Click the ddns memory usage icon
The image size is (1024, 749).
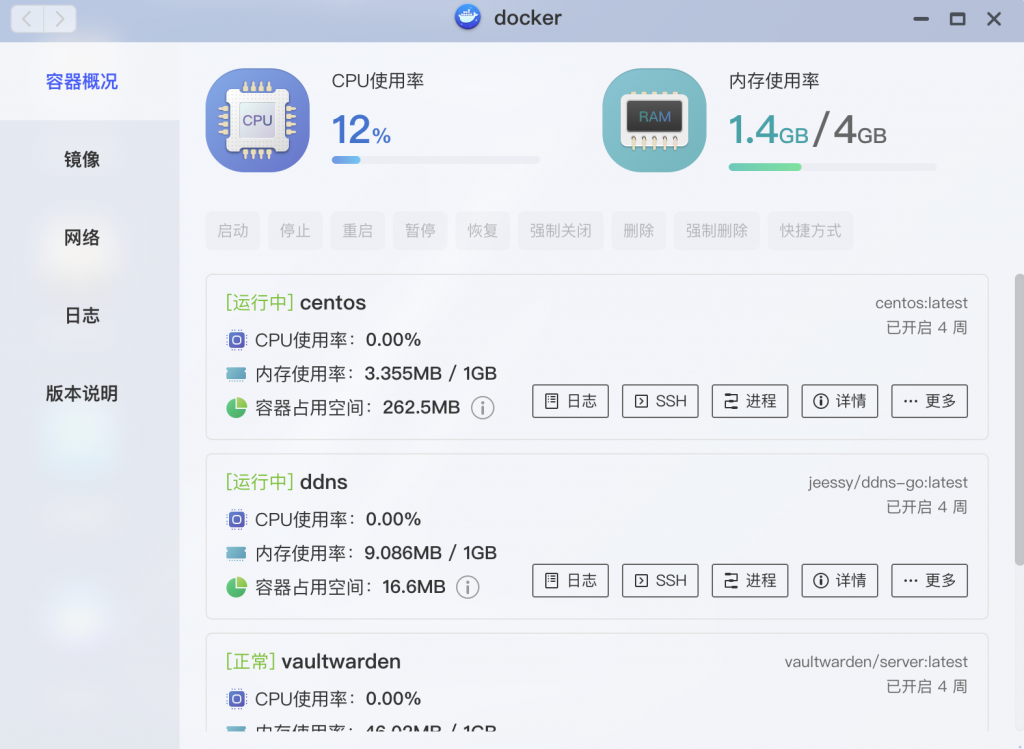tap(236, 553)
